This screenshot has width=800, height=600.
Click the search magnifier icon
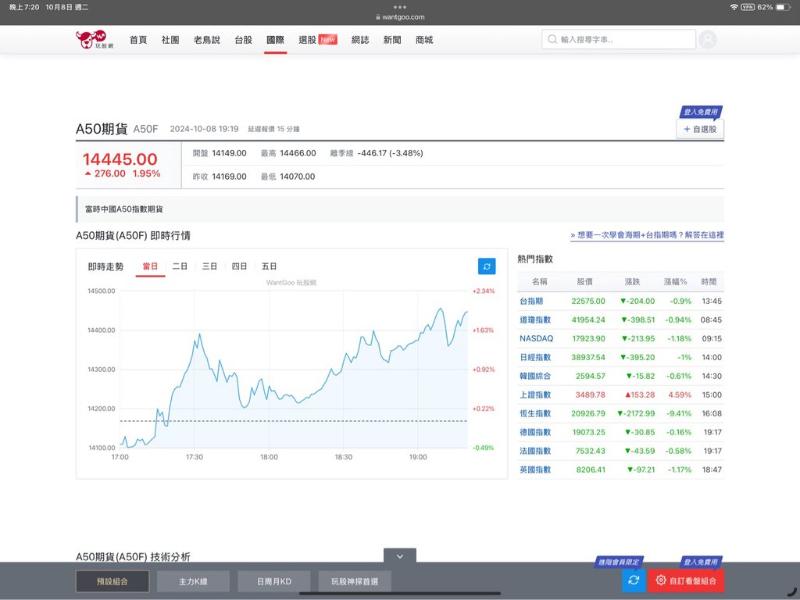pyautogui.click(x=552, y=40)
